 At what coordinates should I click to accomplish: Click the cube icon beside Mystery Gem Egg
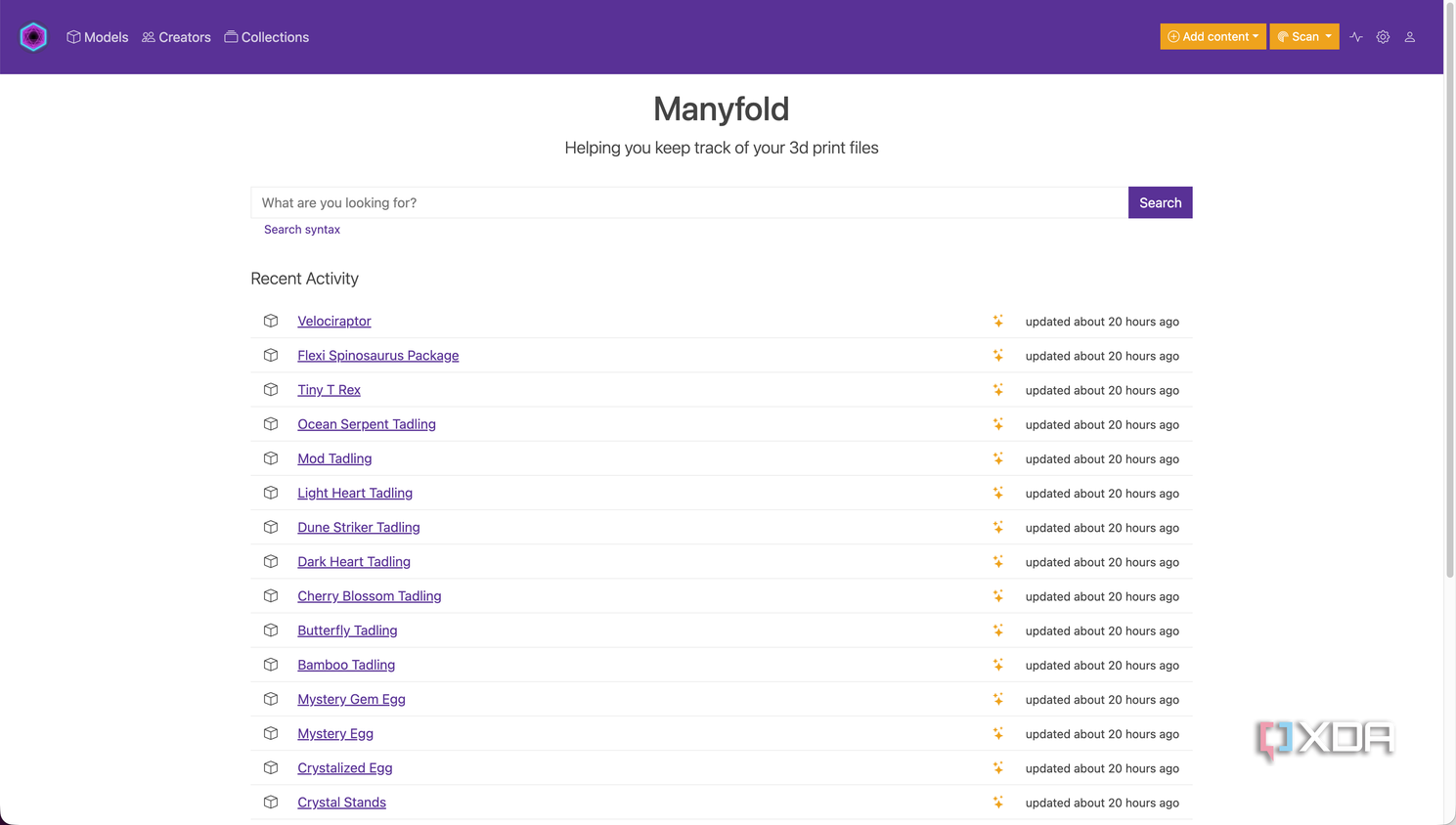click(271, 699)
